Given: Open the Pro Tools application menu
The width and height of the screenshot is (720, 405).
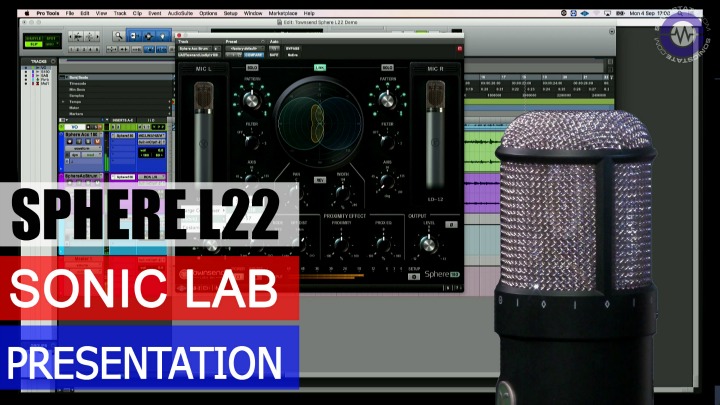Looking at the screenshot, I should coord(48,13).
